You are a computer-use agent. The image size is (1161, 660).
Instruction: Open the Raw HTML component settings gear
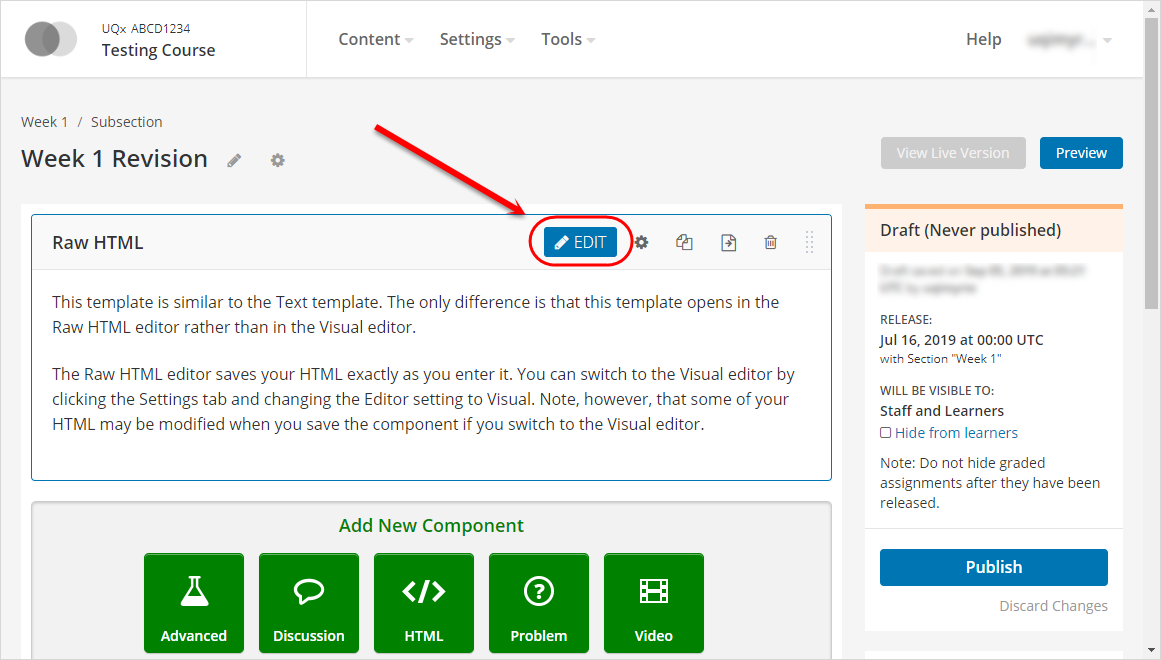(641, 242)
